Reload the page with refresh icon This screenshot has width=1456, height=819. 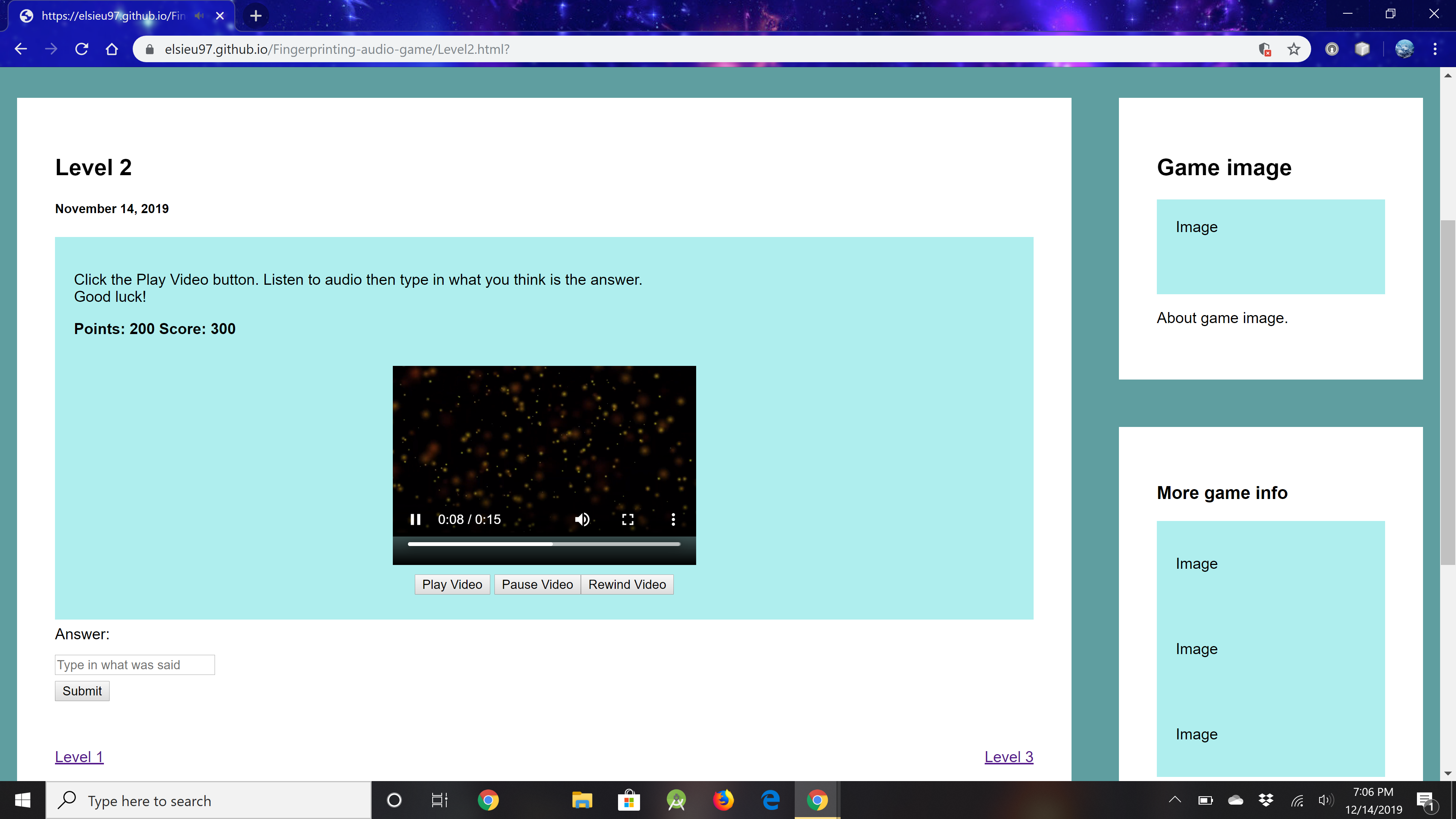(x=82, y=49)
